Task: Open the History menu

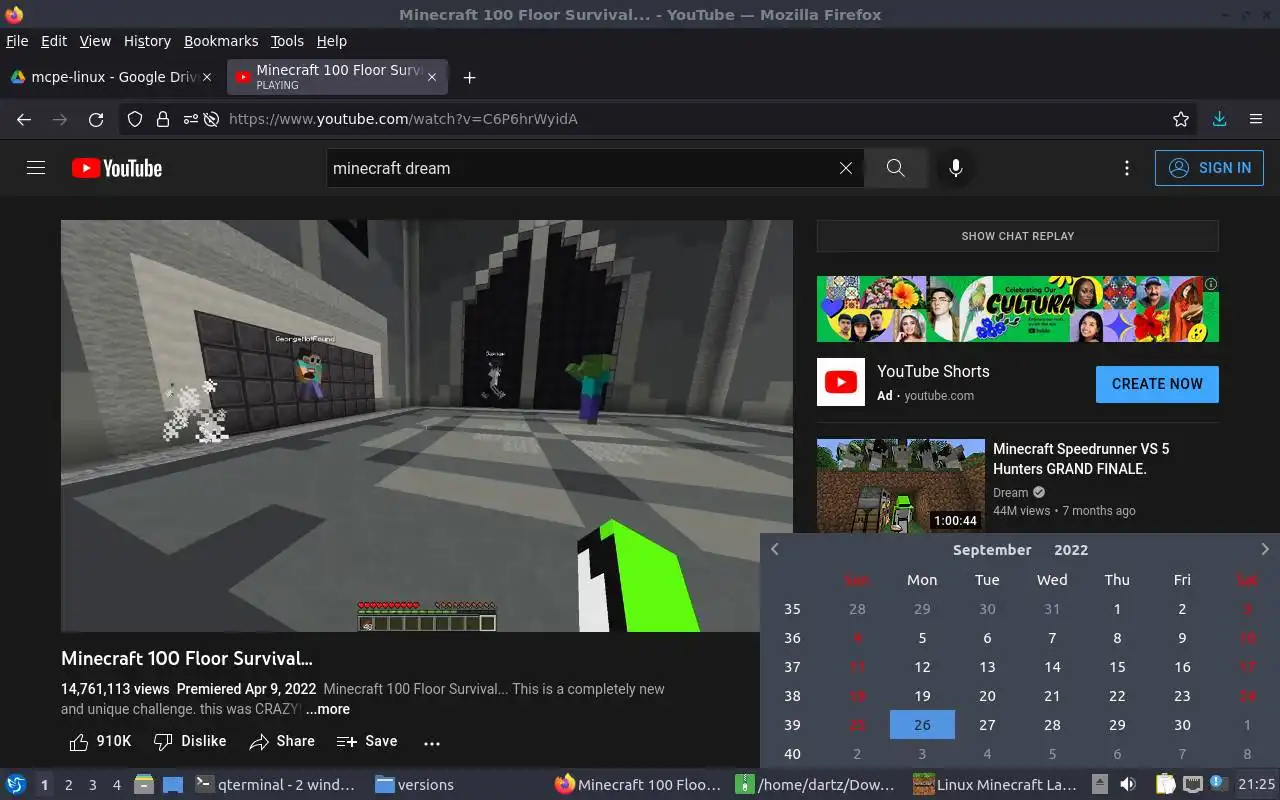Action: click(x=147, y=41)
